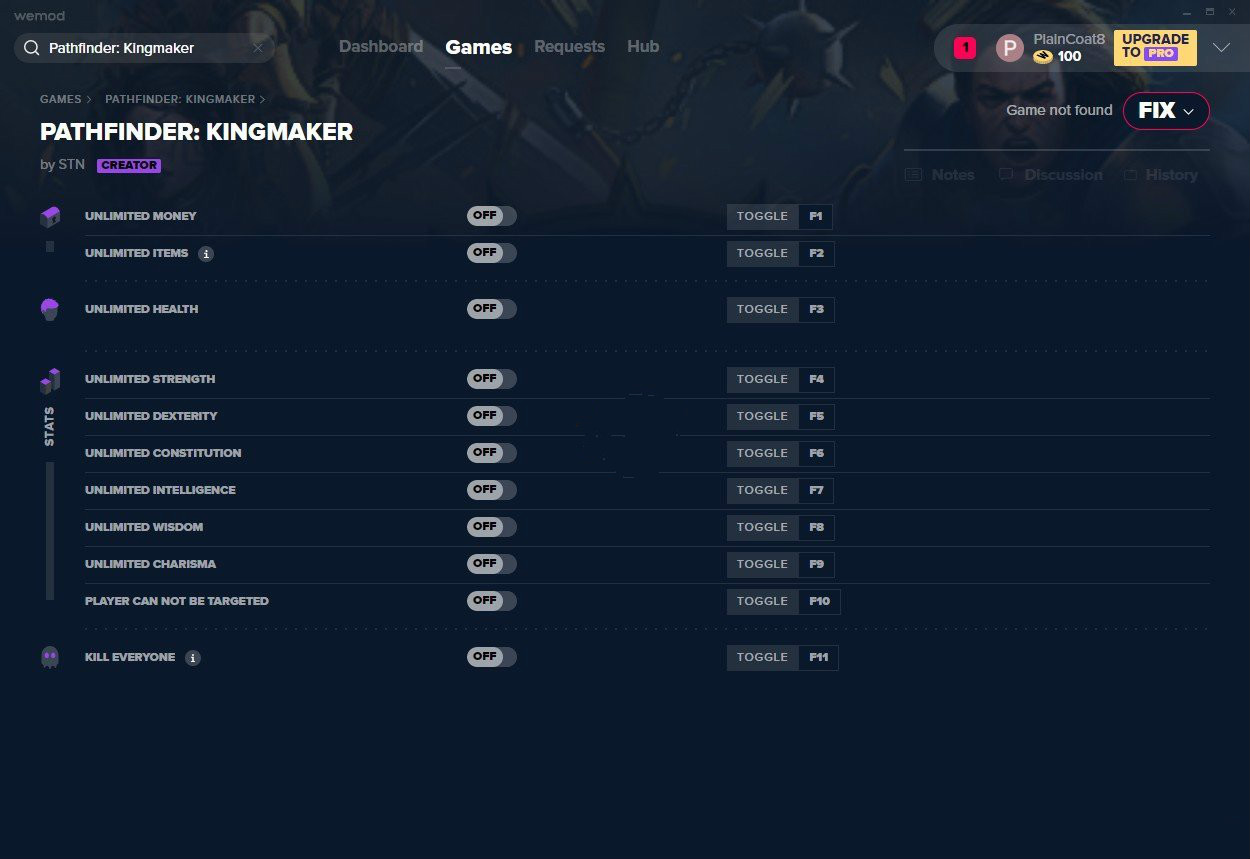Screen dimensions: 1250x859
Task: Click the purple chest inventory category icon
Action: pos(50,216)
